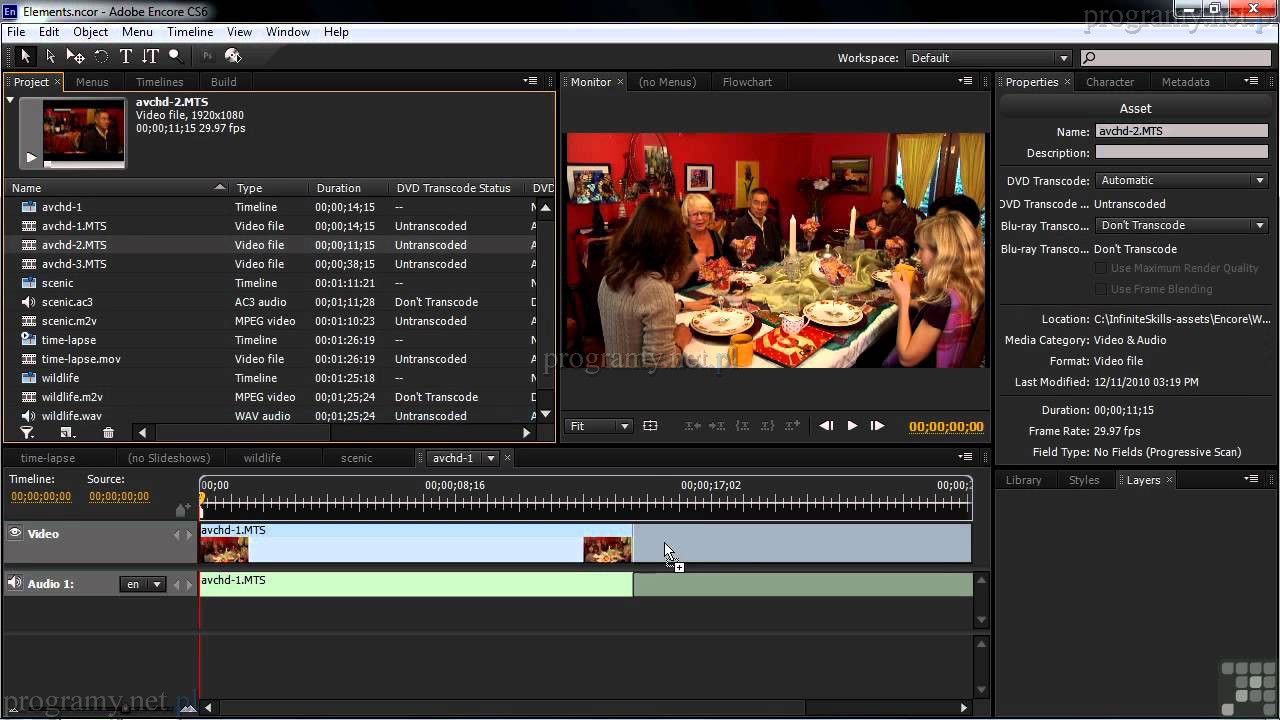Open the Timeline menu
The image size is (1280, 720).
pos(190,32)
